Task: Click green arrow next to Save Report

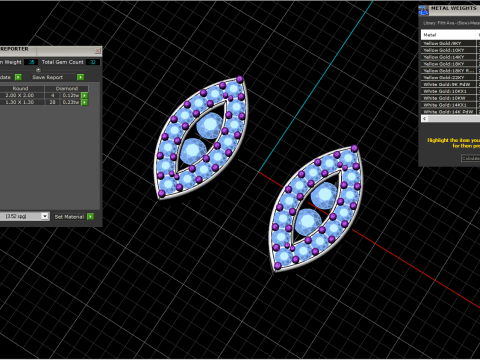Action: pyautogui.click(x=80, y=77)
